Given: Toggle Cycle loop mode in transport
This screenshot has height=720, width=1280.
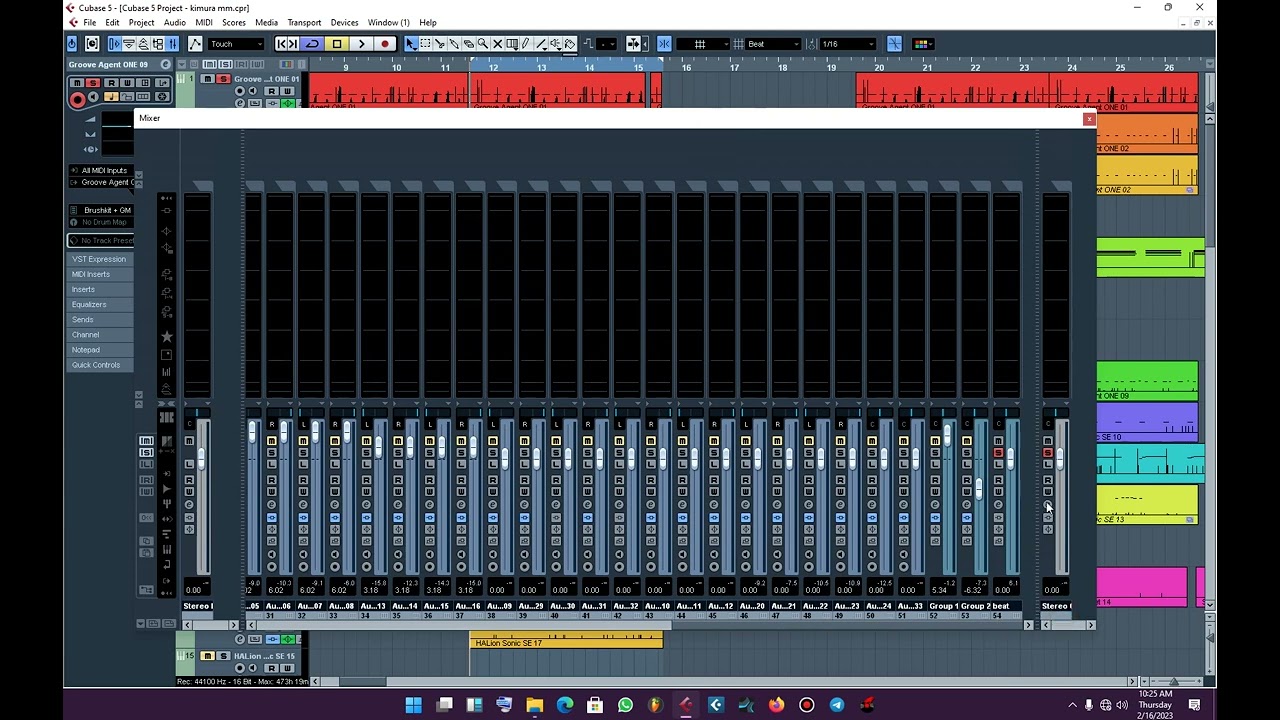Looking at the screenshot, I should 314,44.
